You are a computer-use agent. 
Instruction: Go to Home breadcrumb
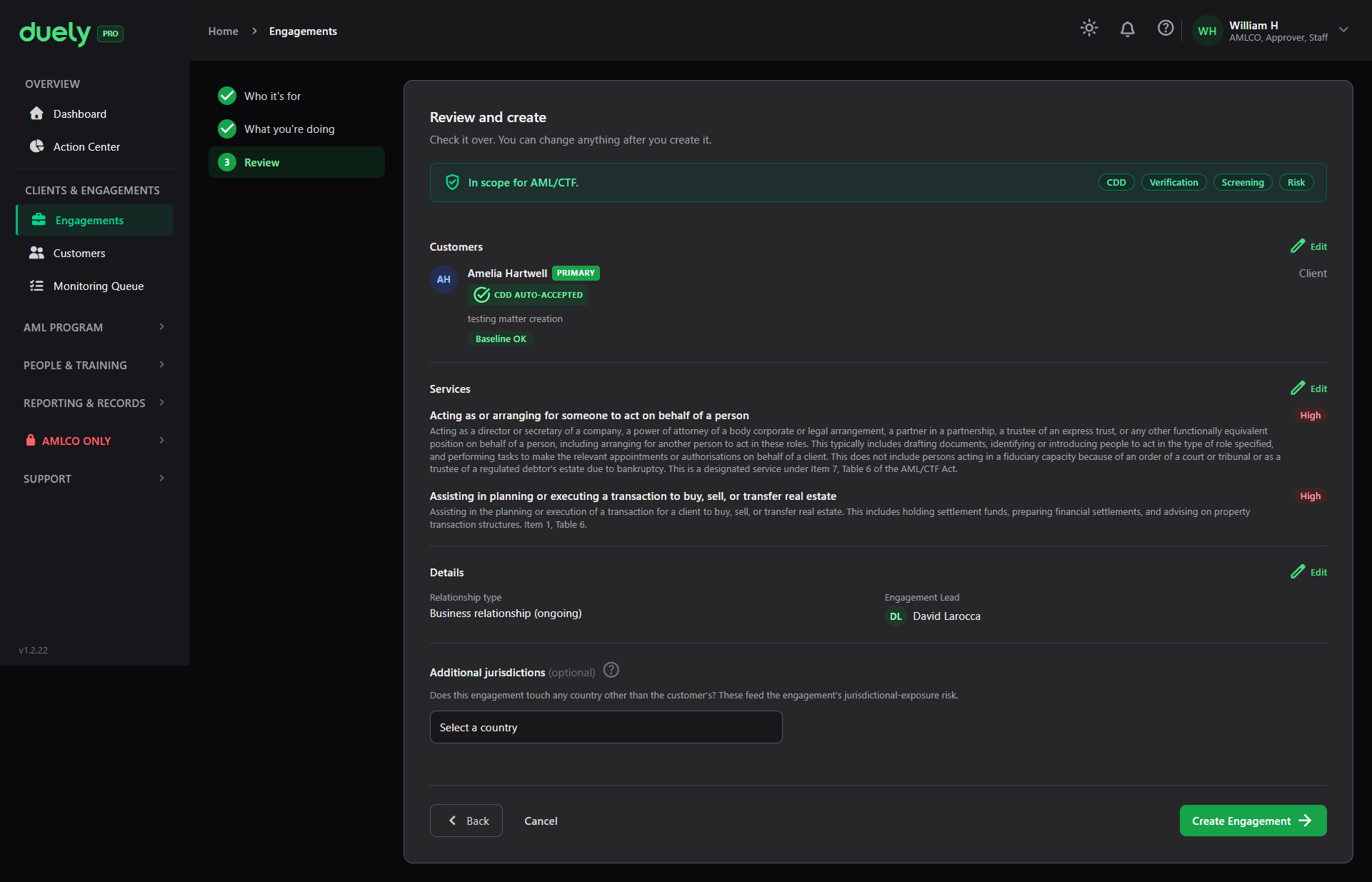tap(223, 31)
